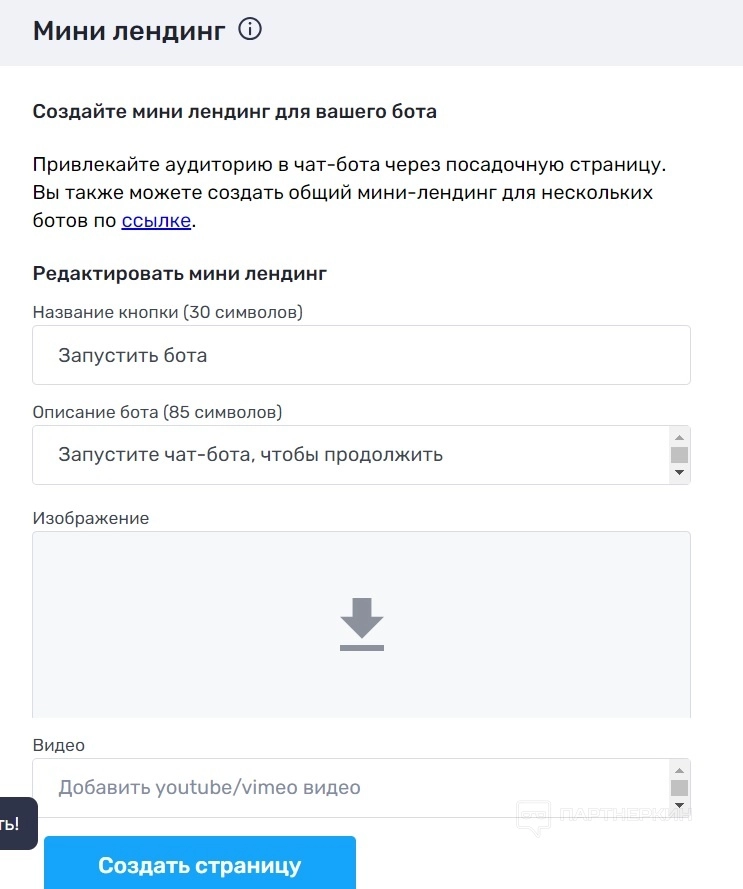743x889 pixels.
Task: Click the info icon beside Мини лендинг title
Action: (250, 30)
